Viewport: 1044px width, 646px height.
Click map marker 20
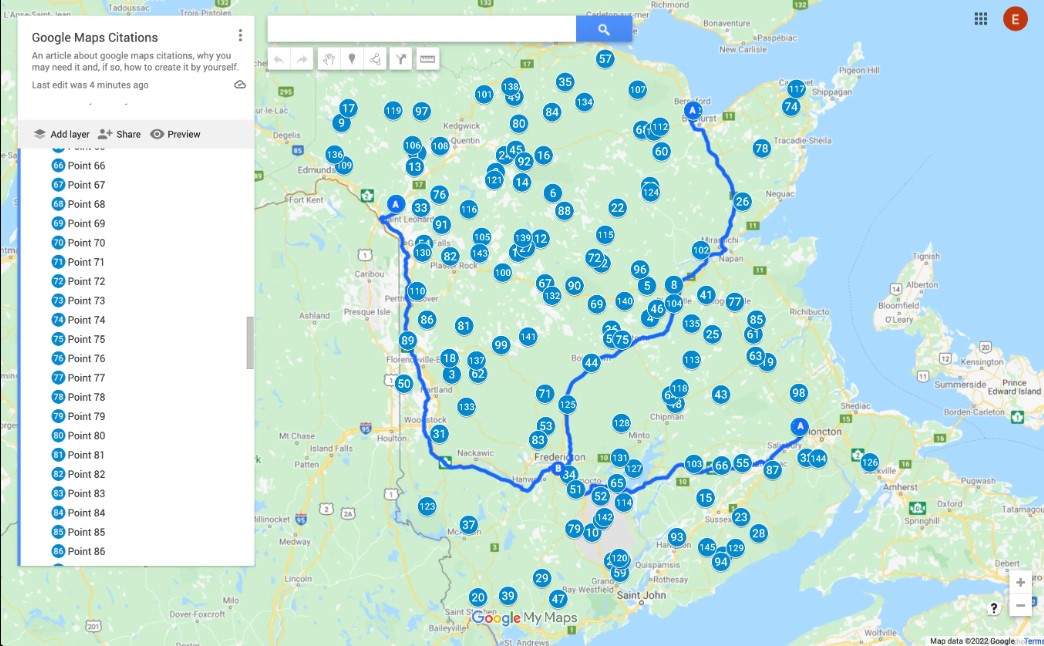pos(477,597)
